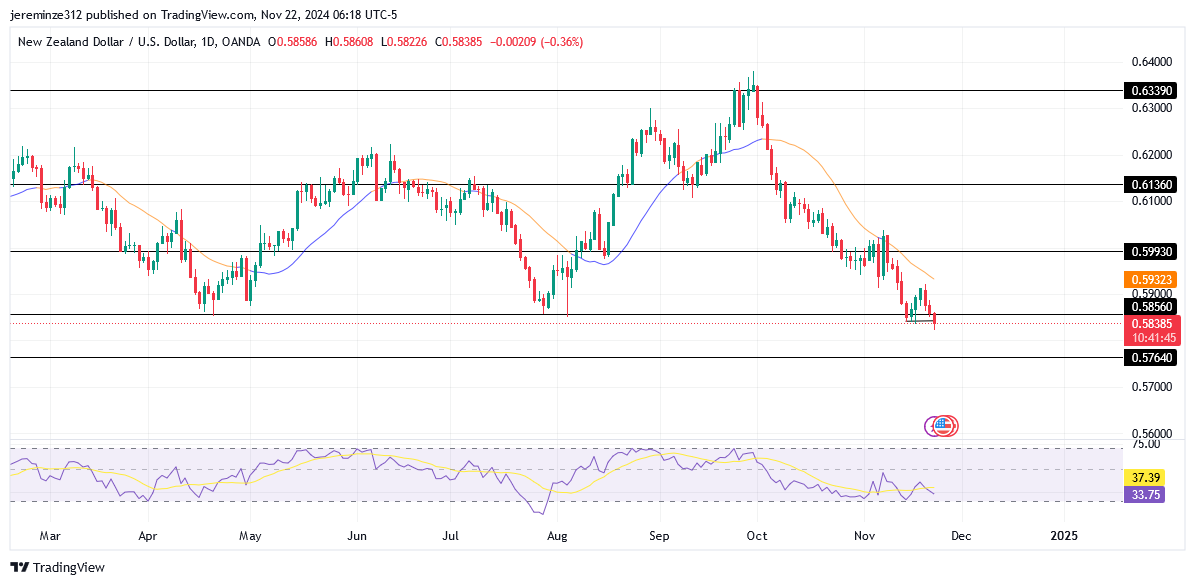Screen dimensions: 1195x585
Task: Select the 0.61360 horizontal line price label
Action: [x=1151, y=184]
